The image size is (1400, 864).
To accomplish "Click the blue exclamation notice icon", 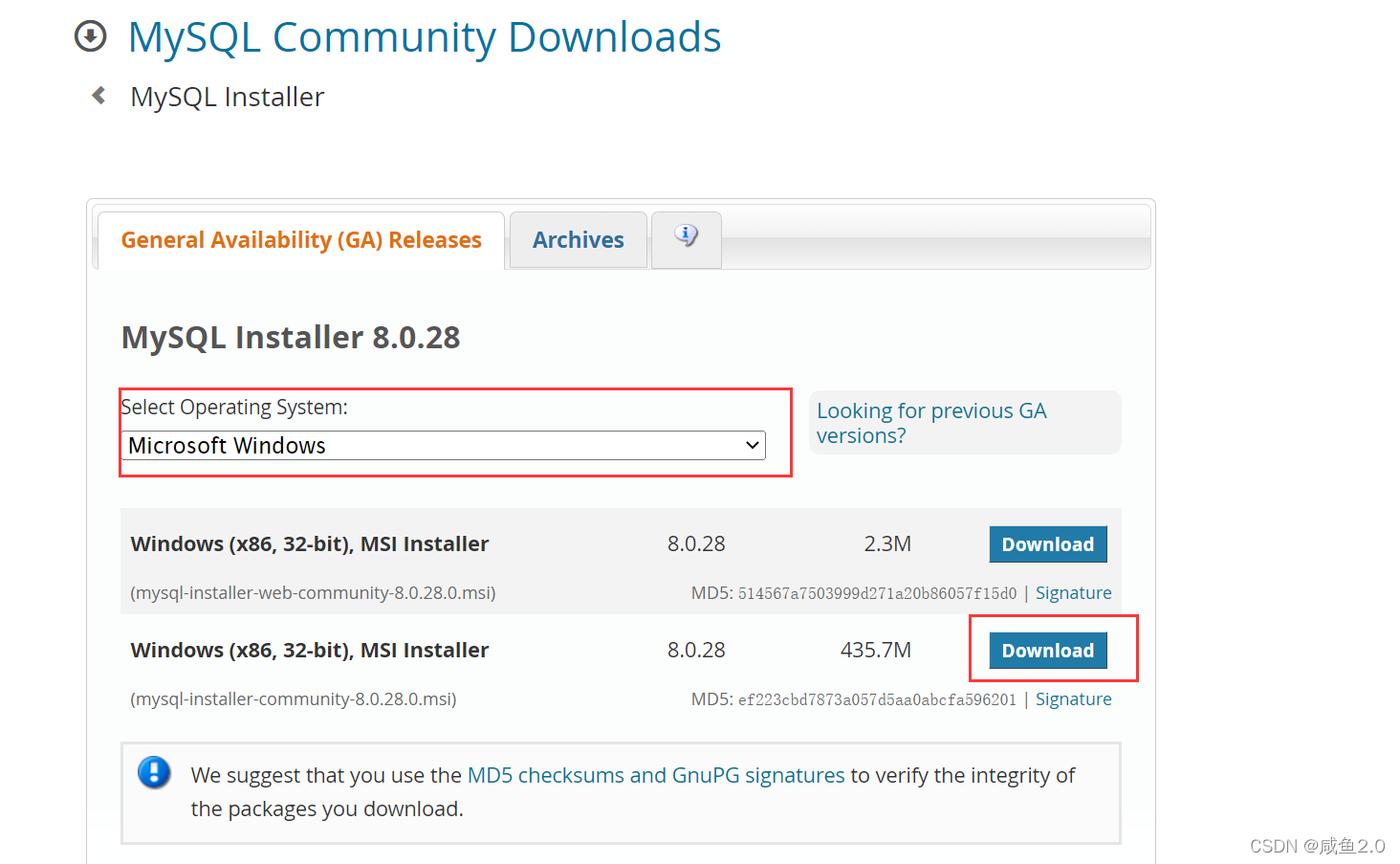I will click(154, 772).
